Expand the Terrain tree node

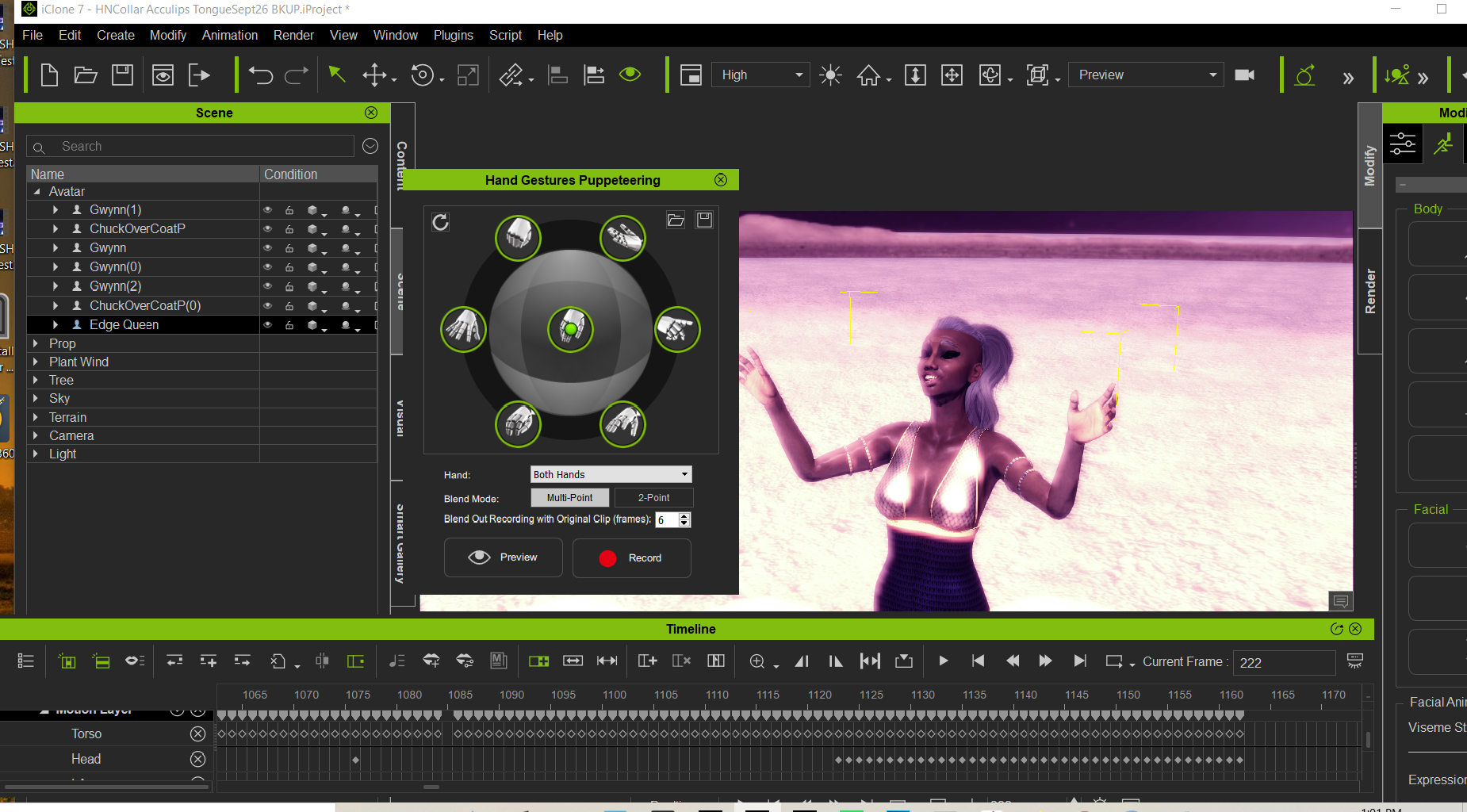36,417
